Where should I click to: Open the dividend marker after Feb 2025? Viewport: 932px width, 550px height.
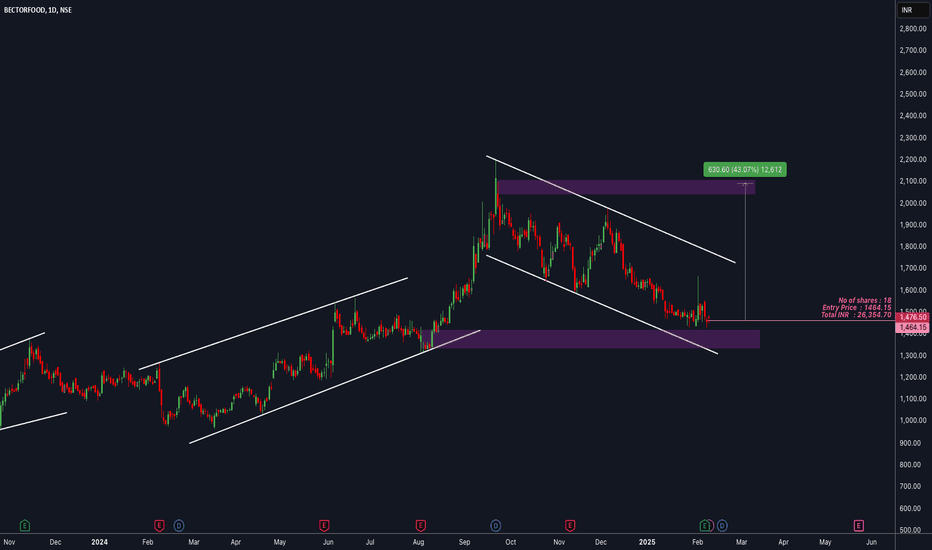(722, 526)
